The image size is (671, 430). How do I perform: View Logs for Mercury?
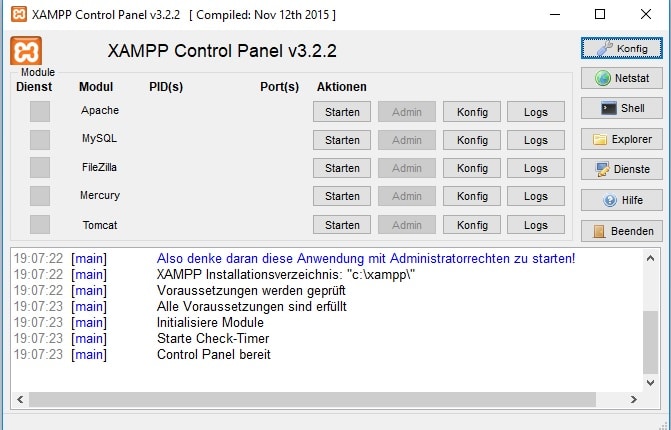tap(536, 196)
